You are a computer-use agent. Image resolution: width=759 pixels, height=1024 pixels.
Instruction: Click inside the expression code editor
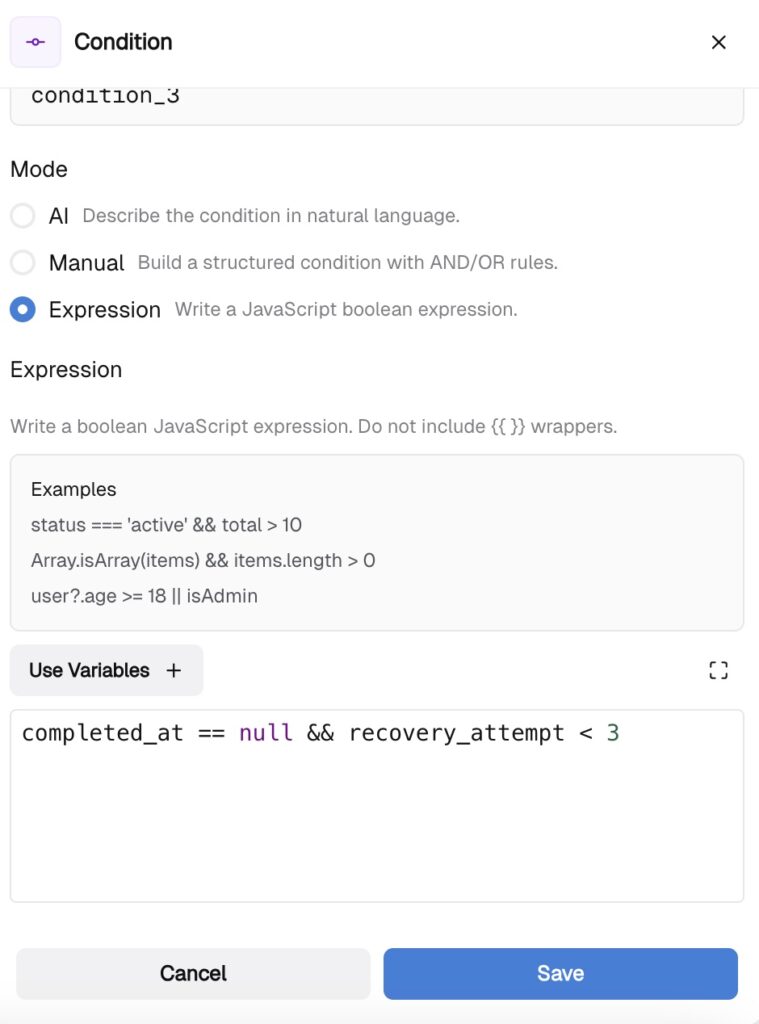coord(376,820)
